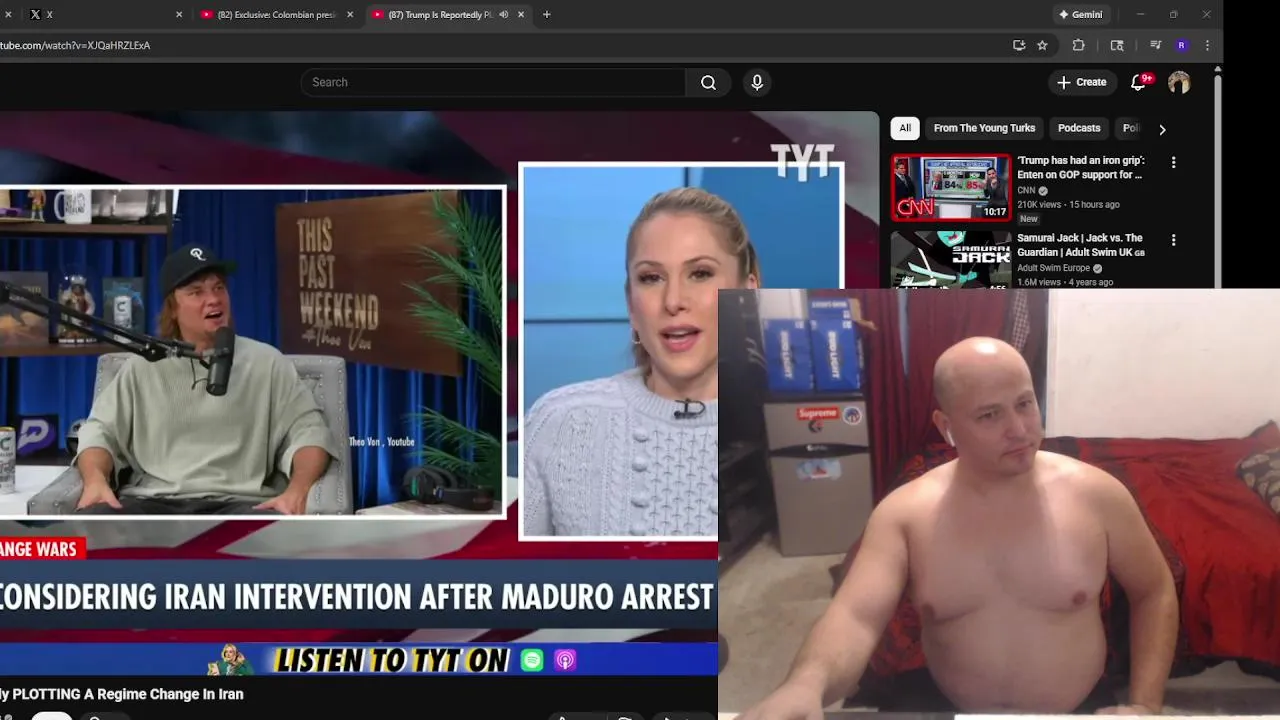Click the URL address bar

pos(500,45)
